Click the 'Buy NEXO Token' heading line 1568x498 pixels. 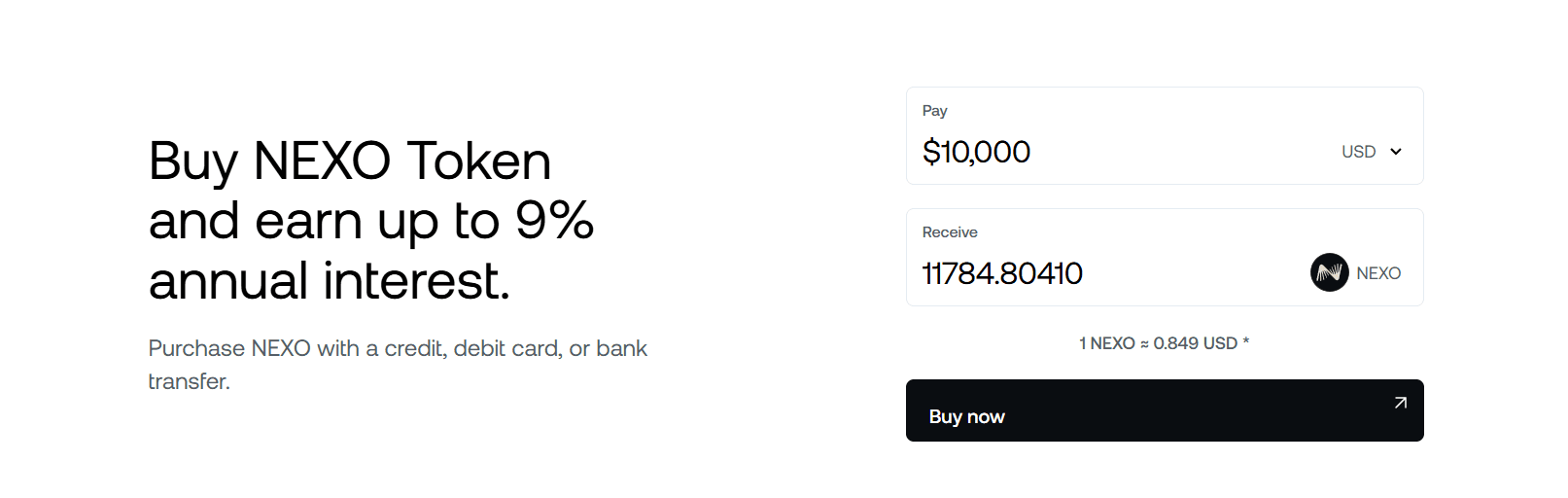pyautogui.click(x=350, y=160)
